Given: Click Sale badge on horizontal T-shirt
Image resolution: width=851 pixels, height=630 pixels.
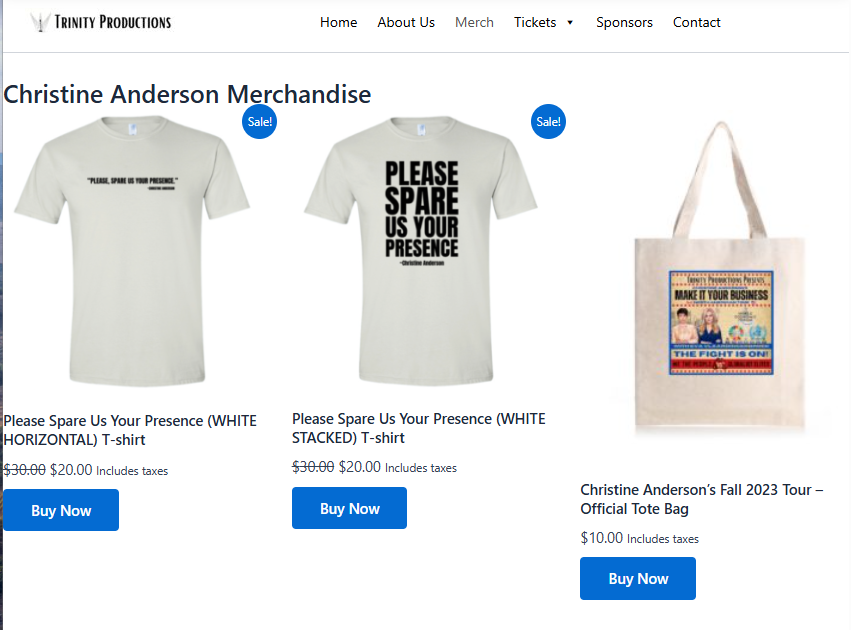Looking at the screenshot, I should 259,122.
